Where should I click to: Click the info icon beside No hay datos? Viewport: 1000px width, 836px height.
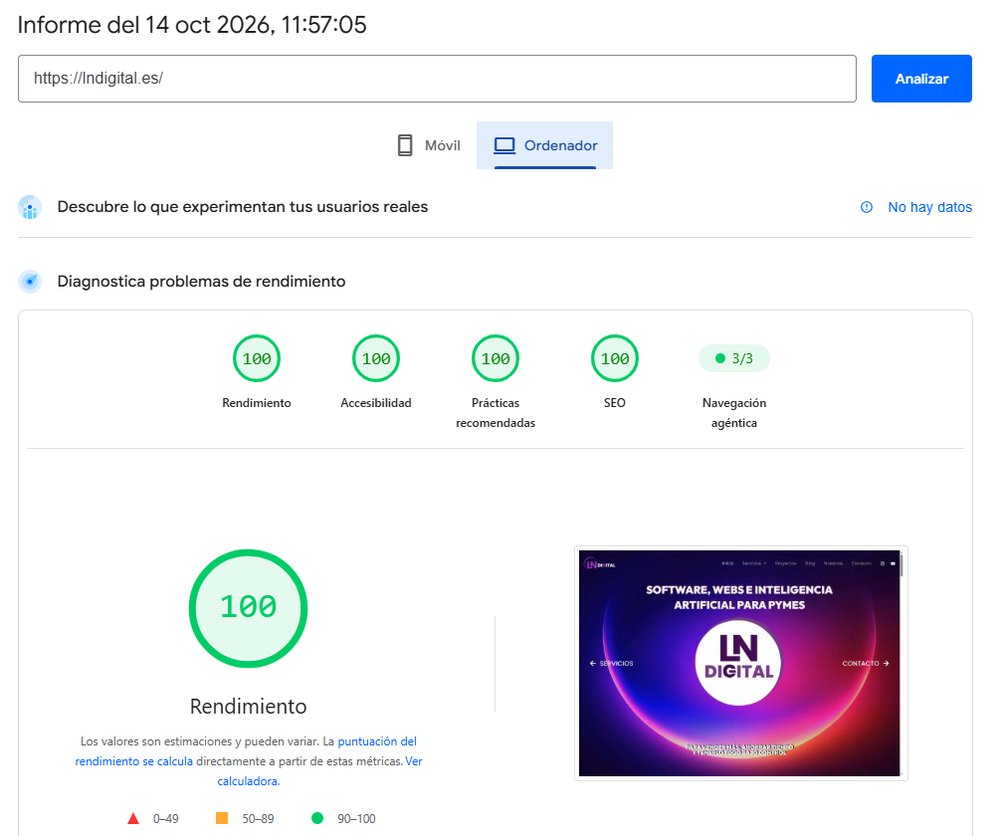coord(866,207)
